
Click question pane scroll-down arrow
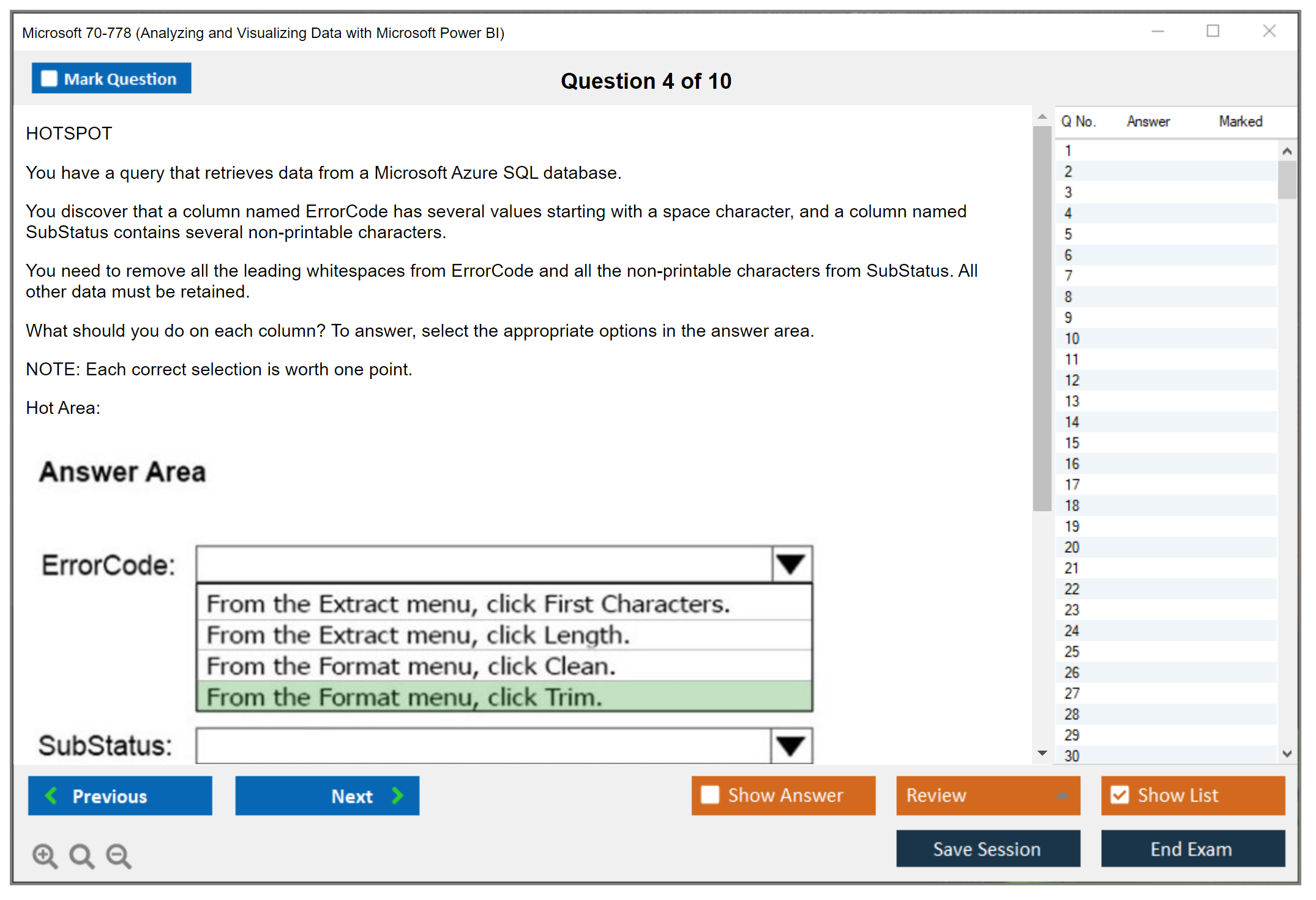[x=1042, y=753]
